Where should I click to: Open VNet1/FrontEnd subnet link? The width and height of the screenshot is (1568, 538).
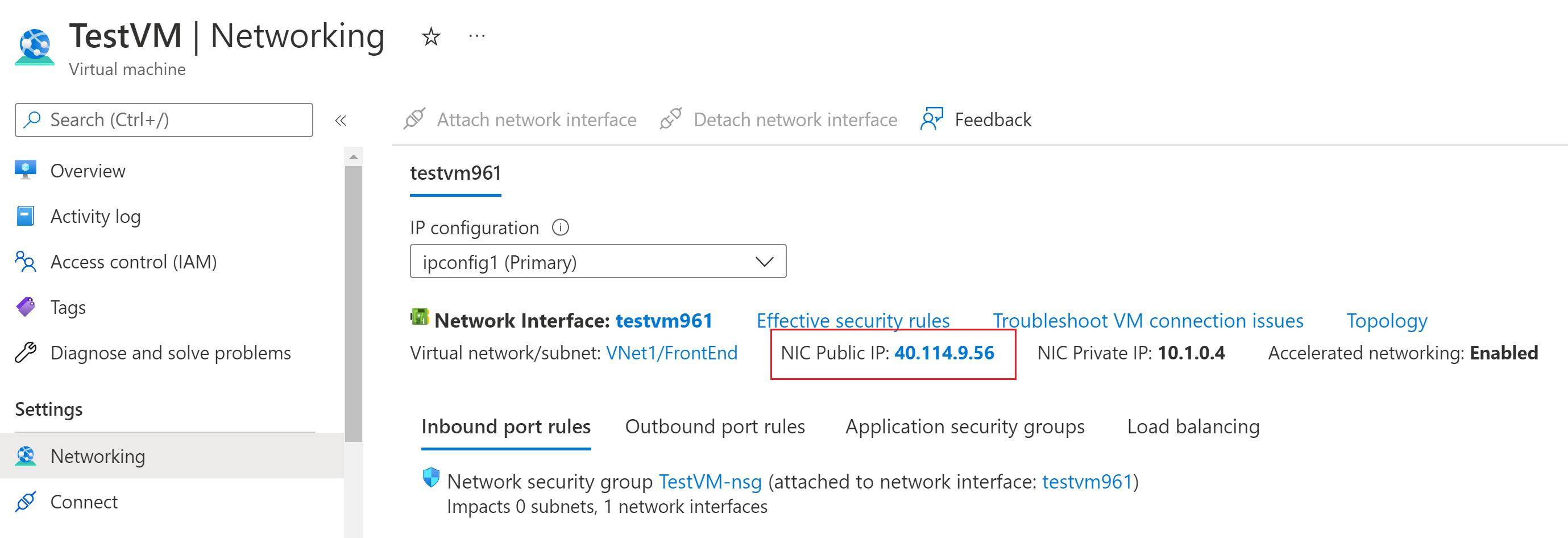[x=671, y=353]
